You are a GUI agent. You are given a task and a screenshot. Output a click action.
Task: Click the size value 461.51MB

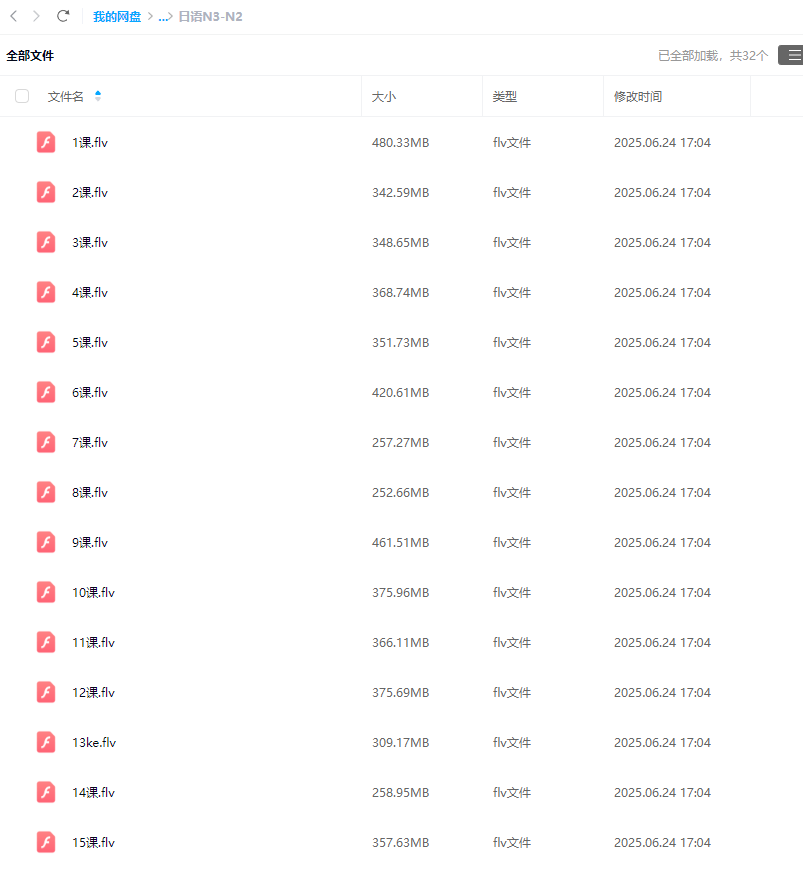(x=400, y=542)
